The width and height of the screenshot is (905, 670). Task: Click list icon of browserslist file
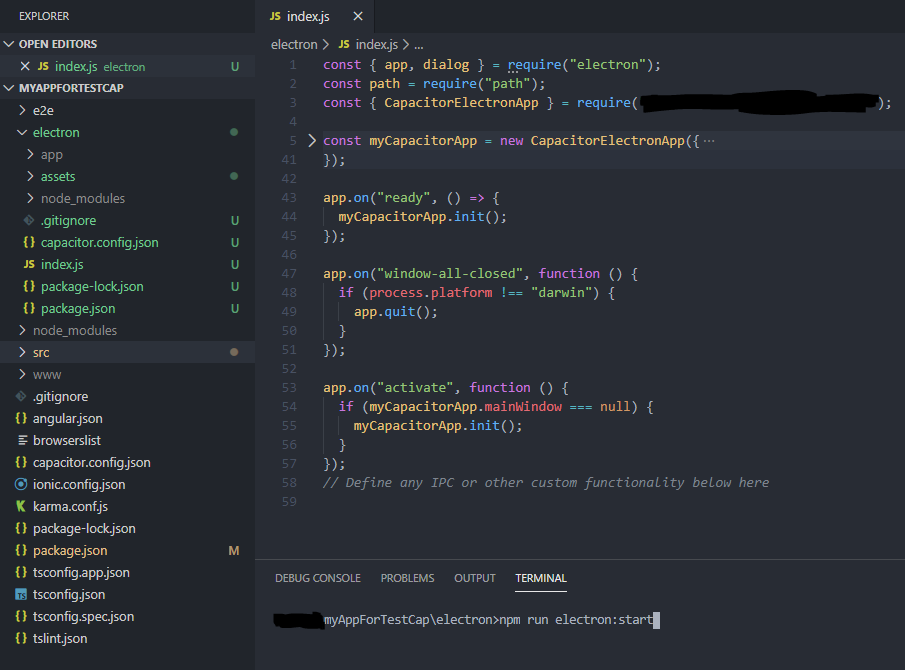23,440
